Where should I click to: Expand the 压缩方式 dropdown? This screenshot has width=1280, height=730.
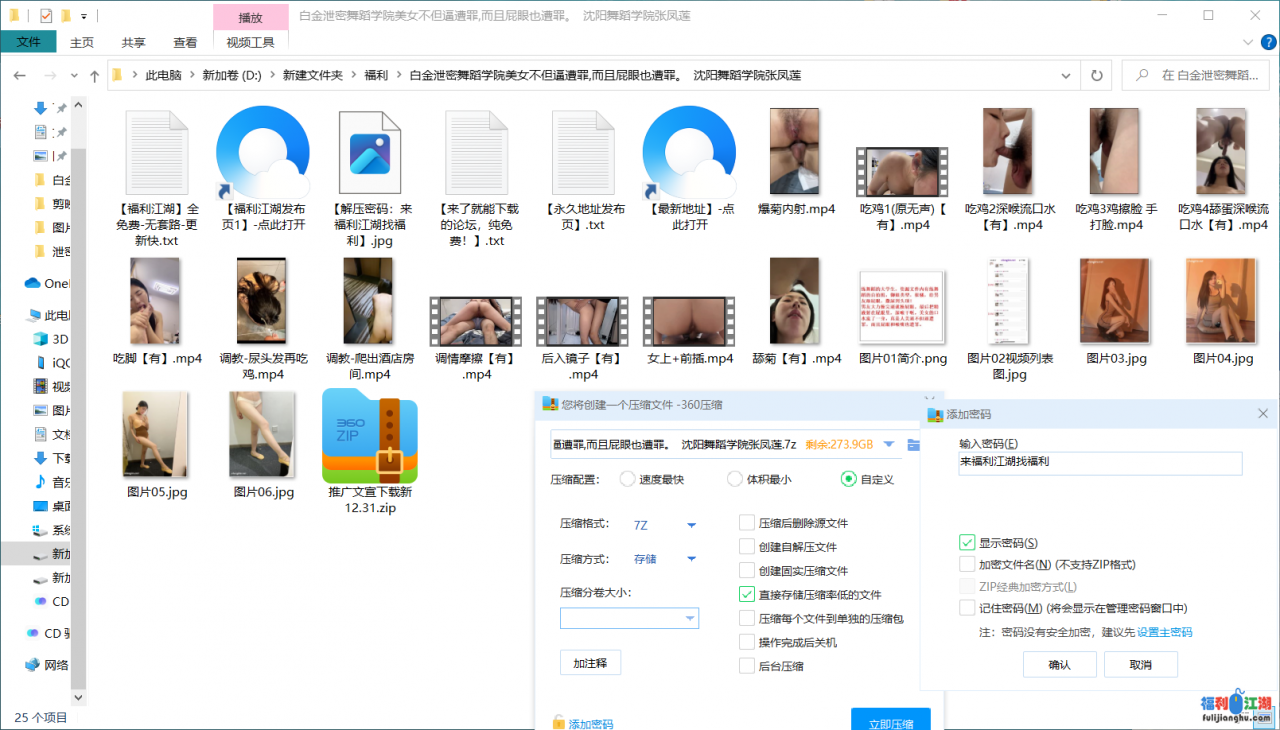pyautogui.click(x=690, y=559)
